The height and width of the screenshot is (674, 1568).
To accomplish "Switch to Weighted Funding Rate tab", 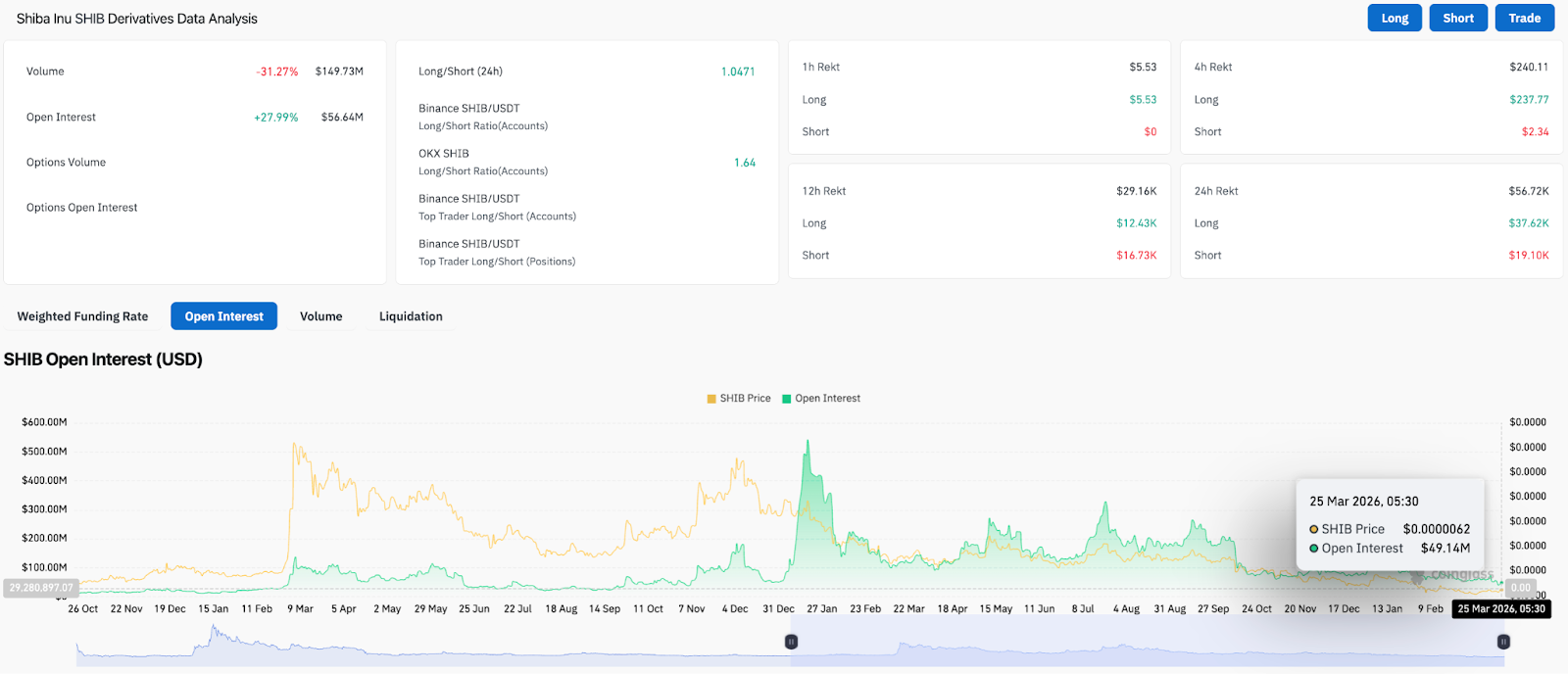I will click(x=82, y=316).
